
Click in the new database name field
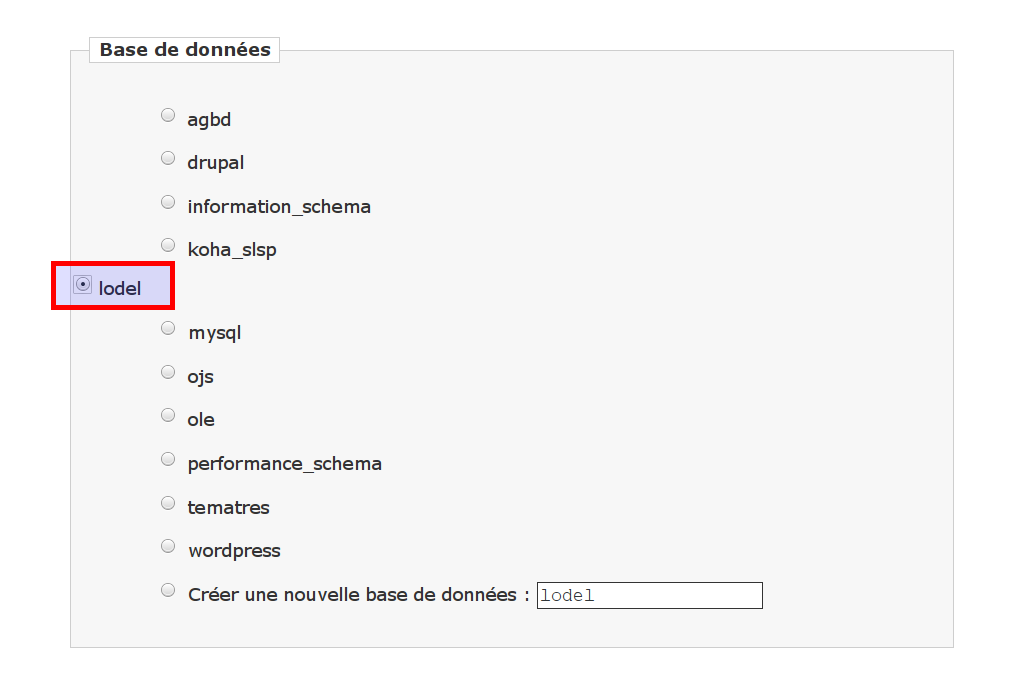649,595
